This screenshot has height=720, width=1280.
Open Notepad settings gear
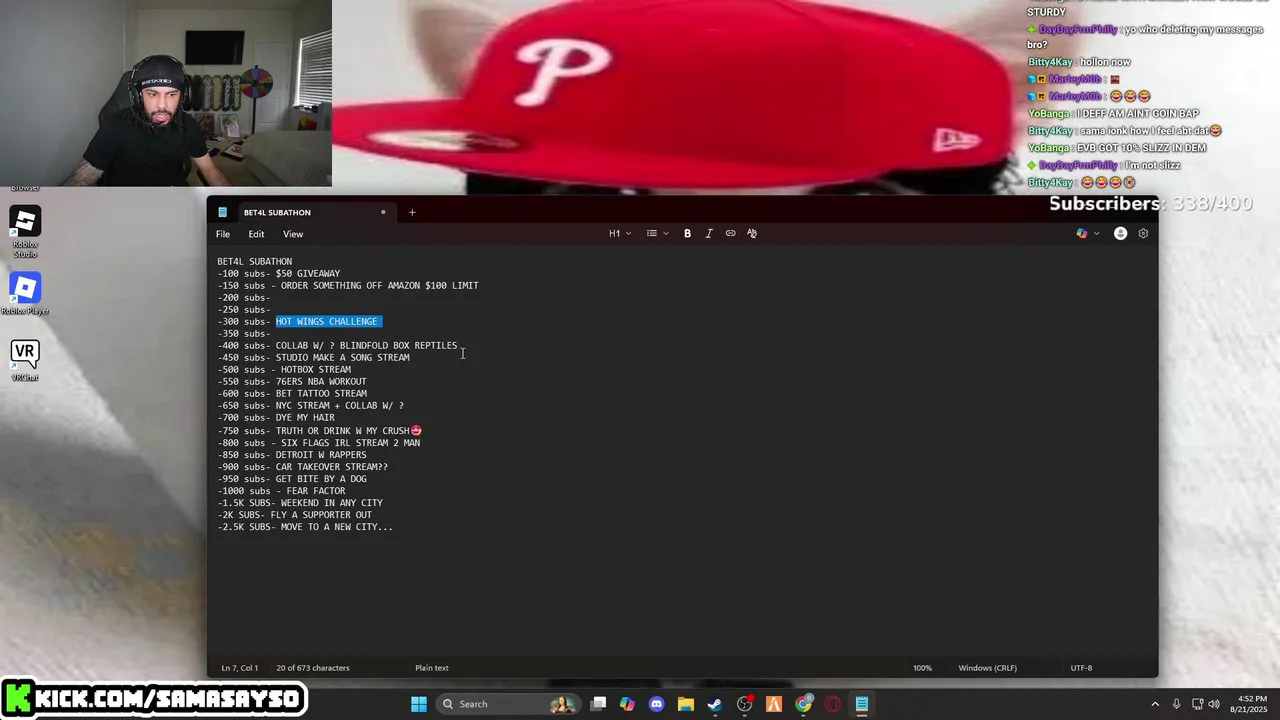[x=1143, y=233]
